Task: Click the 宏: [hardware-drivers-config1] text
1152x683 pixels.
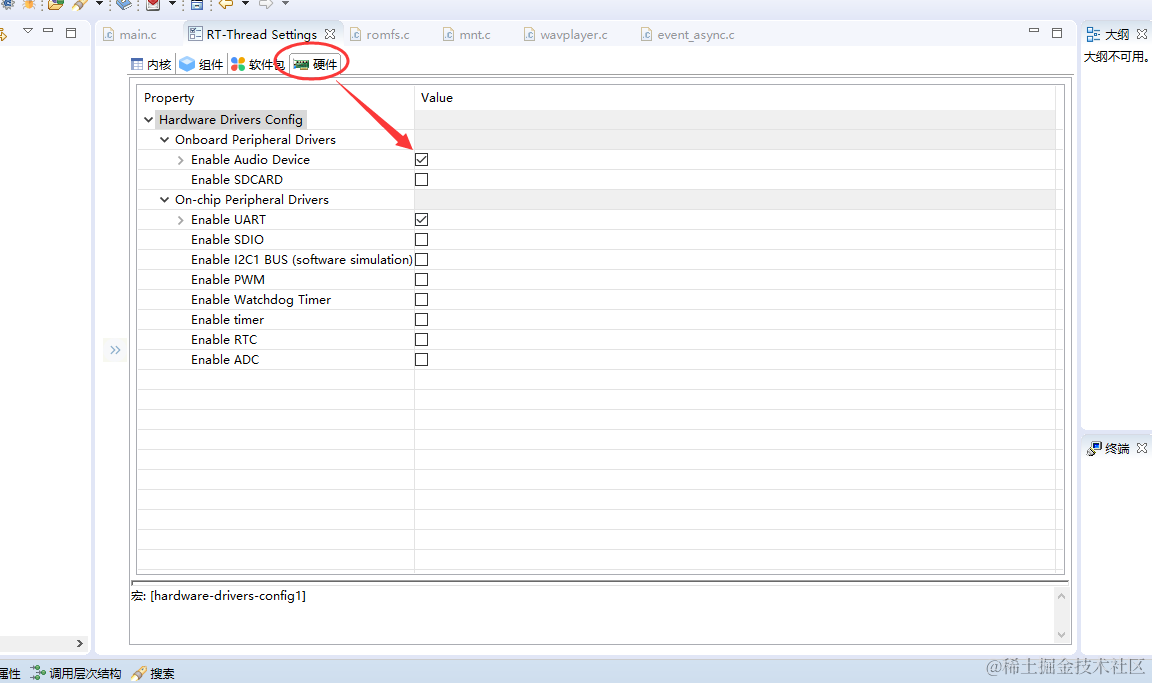Action: pos(218,596)
